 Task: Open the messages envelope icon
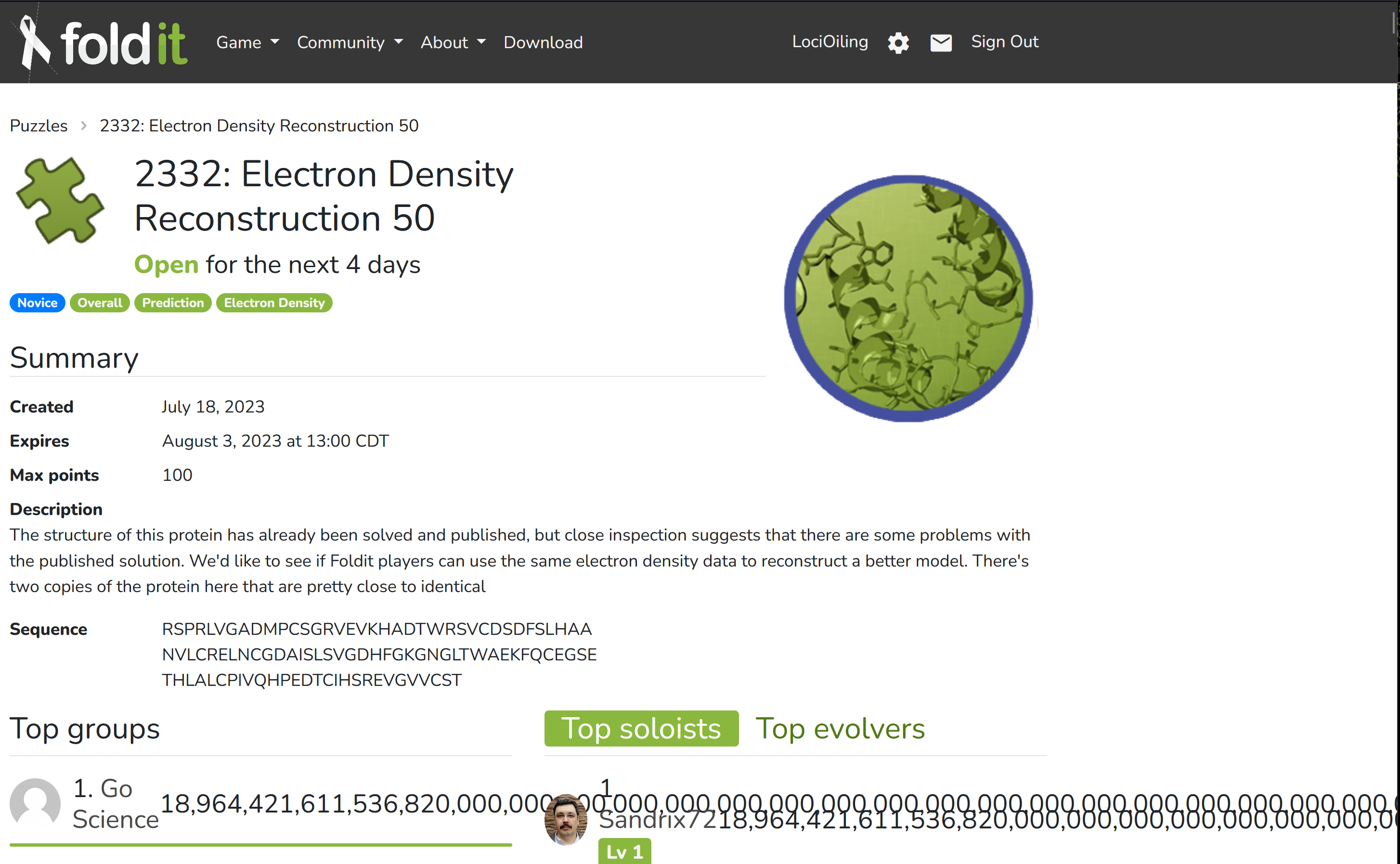[x=941, y=43]
